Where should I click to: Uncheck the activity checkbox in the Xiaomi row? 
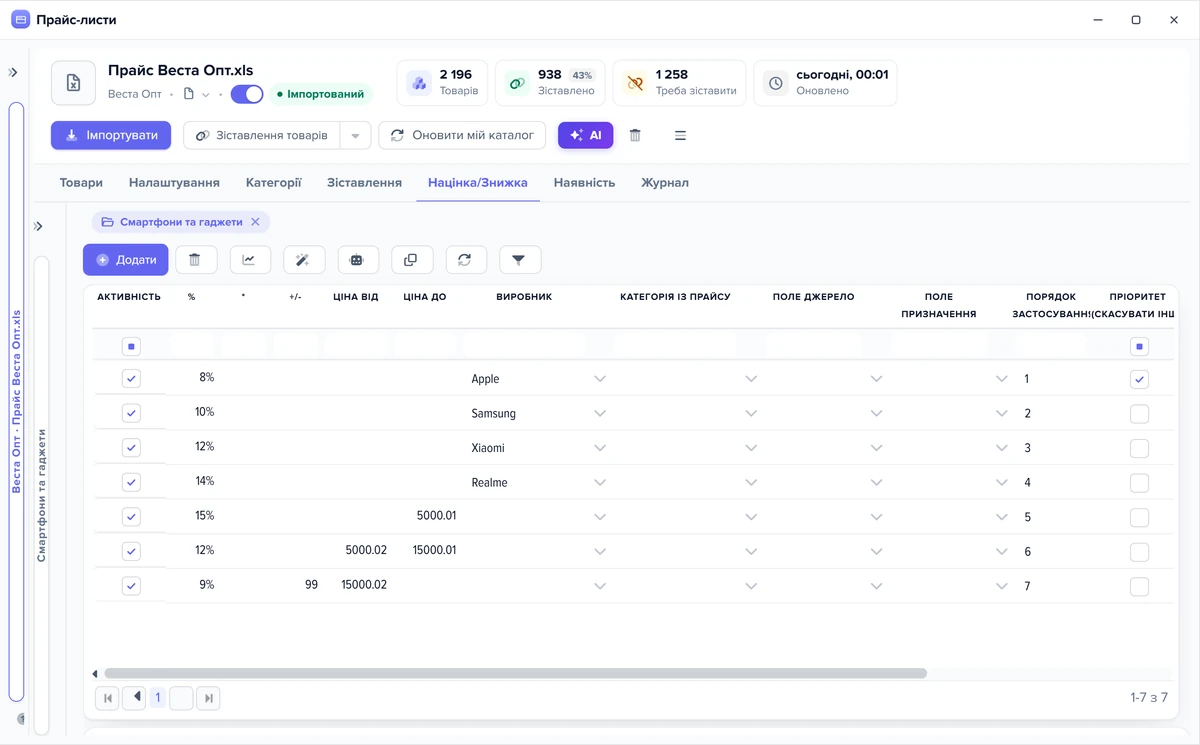click(x=131, y=448)
